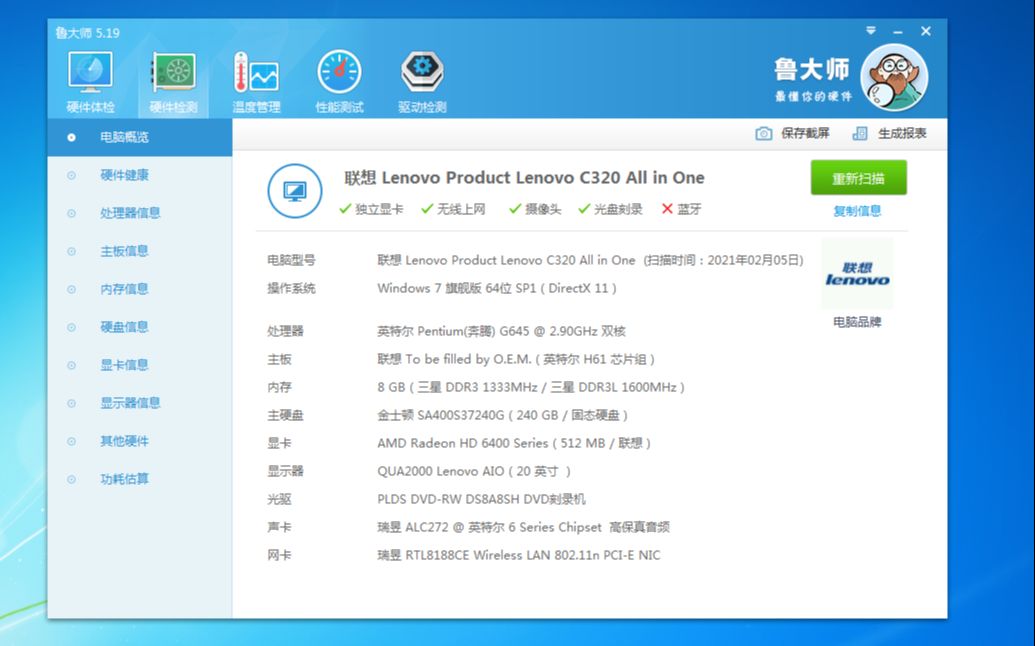This screenshot has height=646, width=1035.
Task: Select the 电脑概览 radio dot
Action: (x=70, y=137)
